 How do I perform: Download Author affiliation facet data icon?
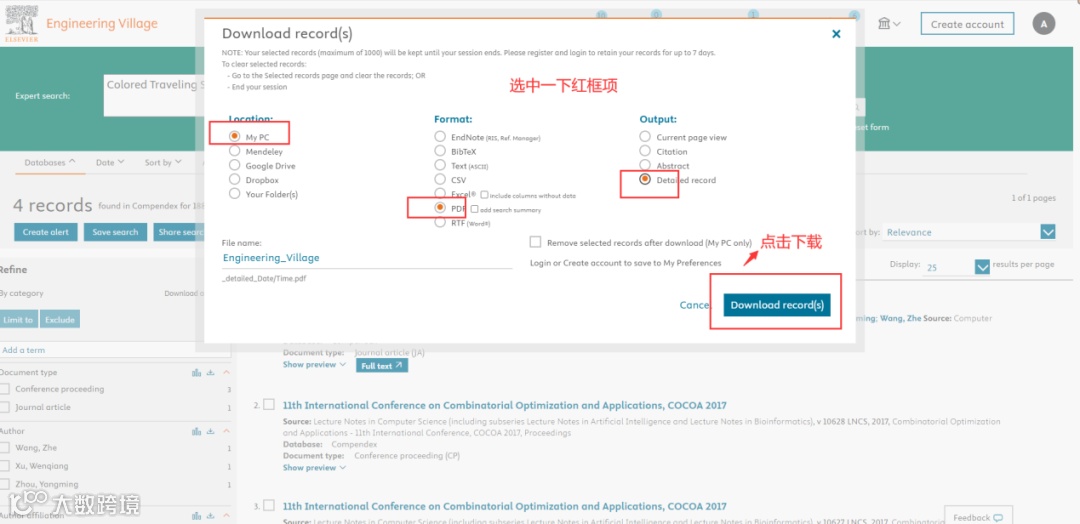[211, 515]
